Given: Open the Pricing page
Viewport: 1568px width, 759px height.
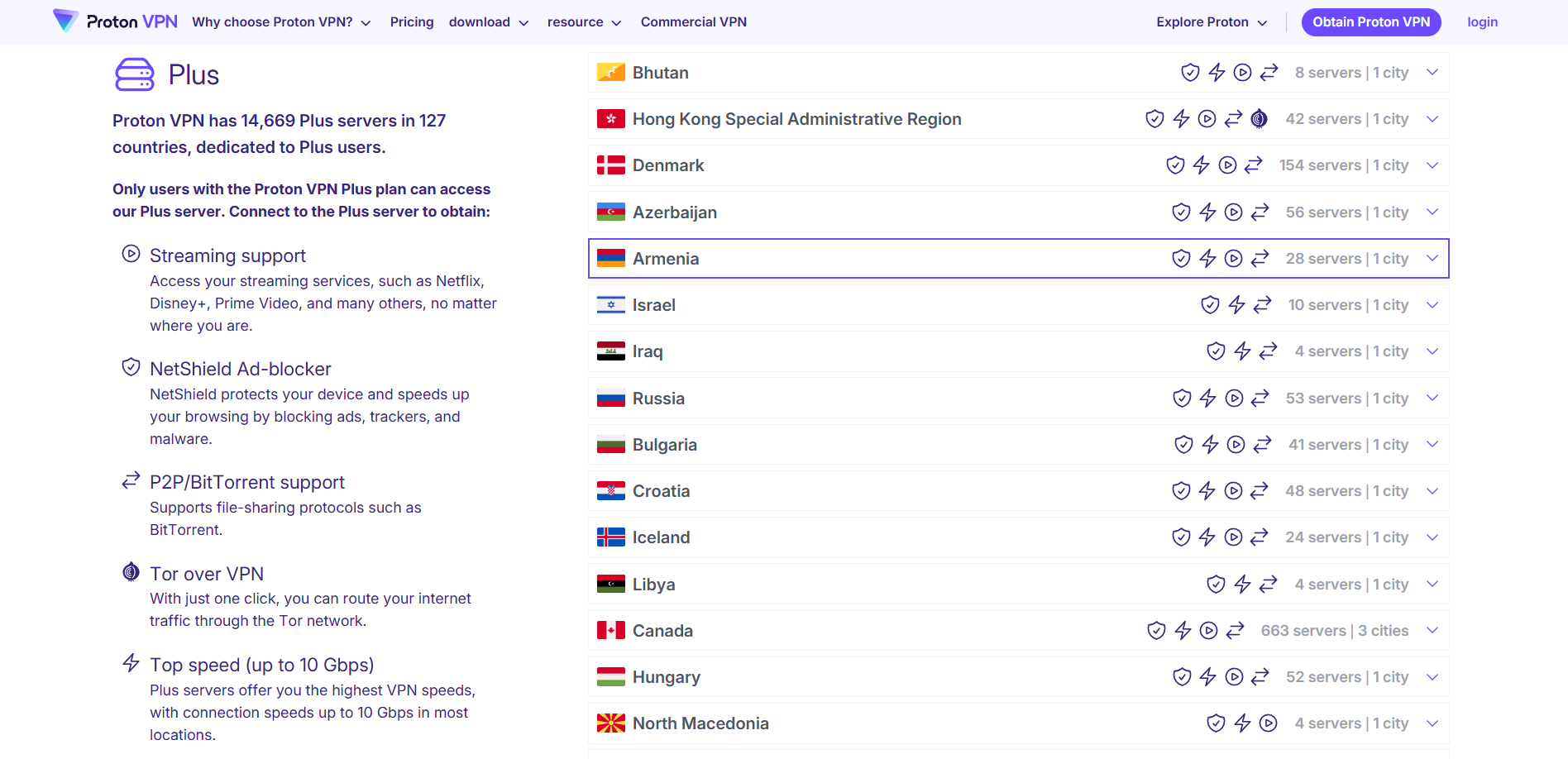Looking at the screenshot, I should (x=412, y=22).
